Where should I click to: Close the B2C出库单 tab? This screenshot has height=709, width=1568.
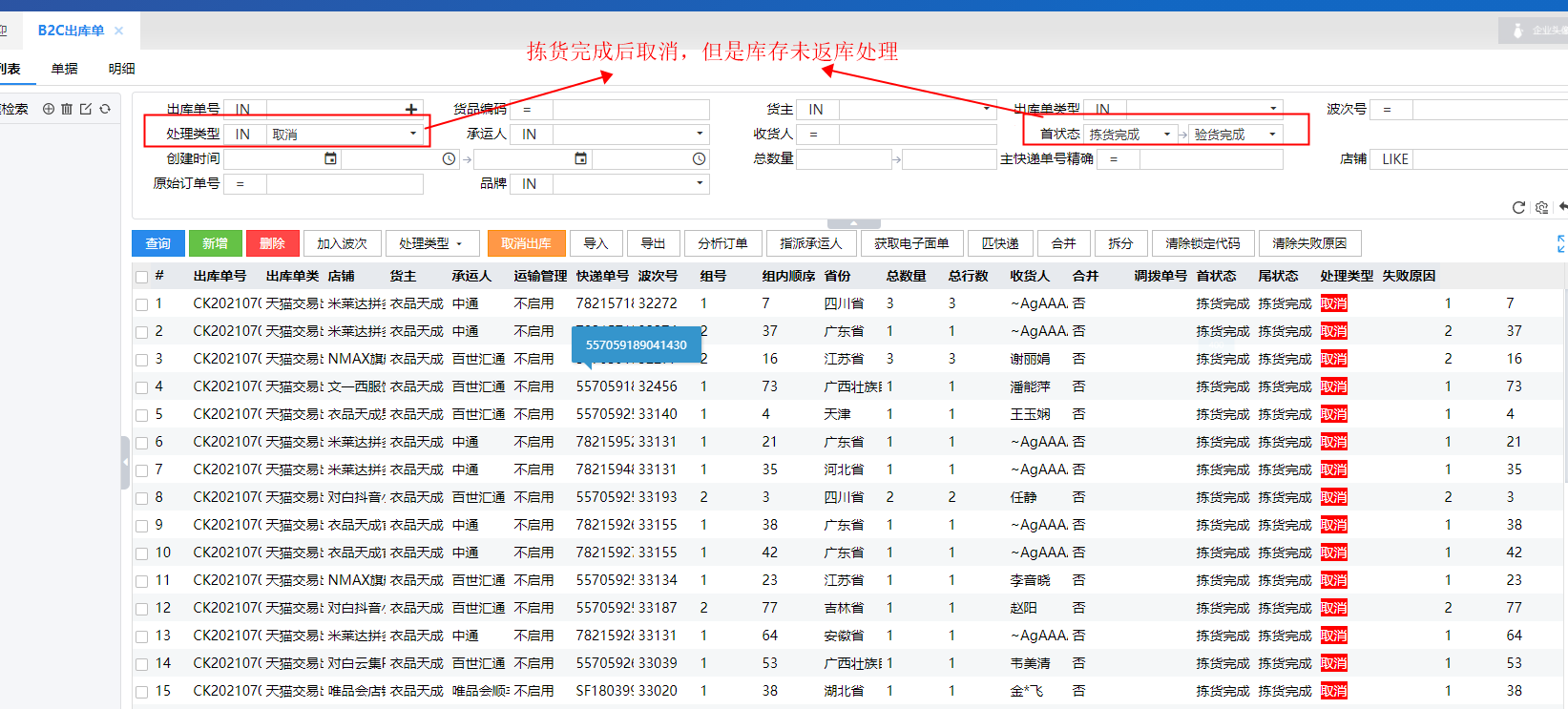coord(119,31)
